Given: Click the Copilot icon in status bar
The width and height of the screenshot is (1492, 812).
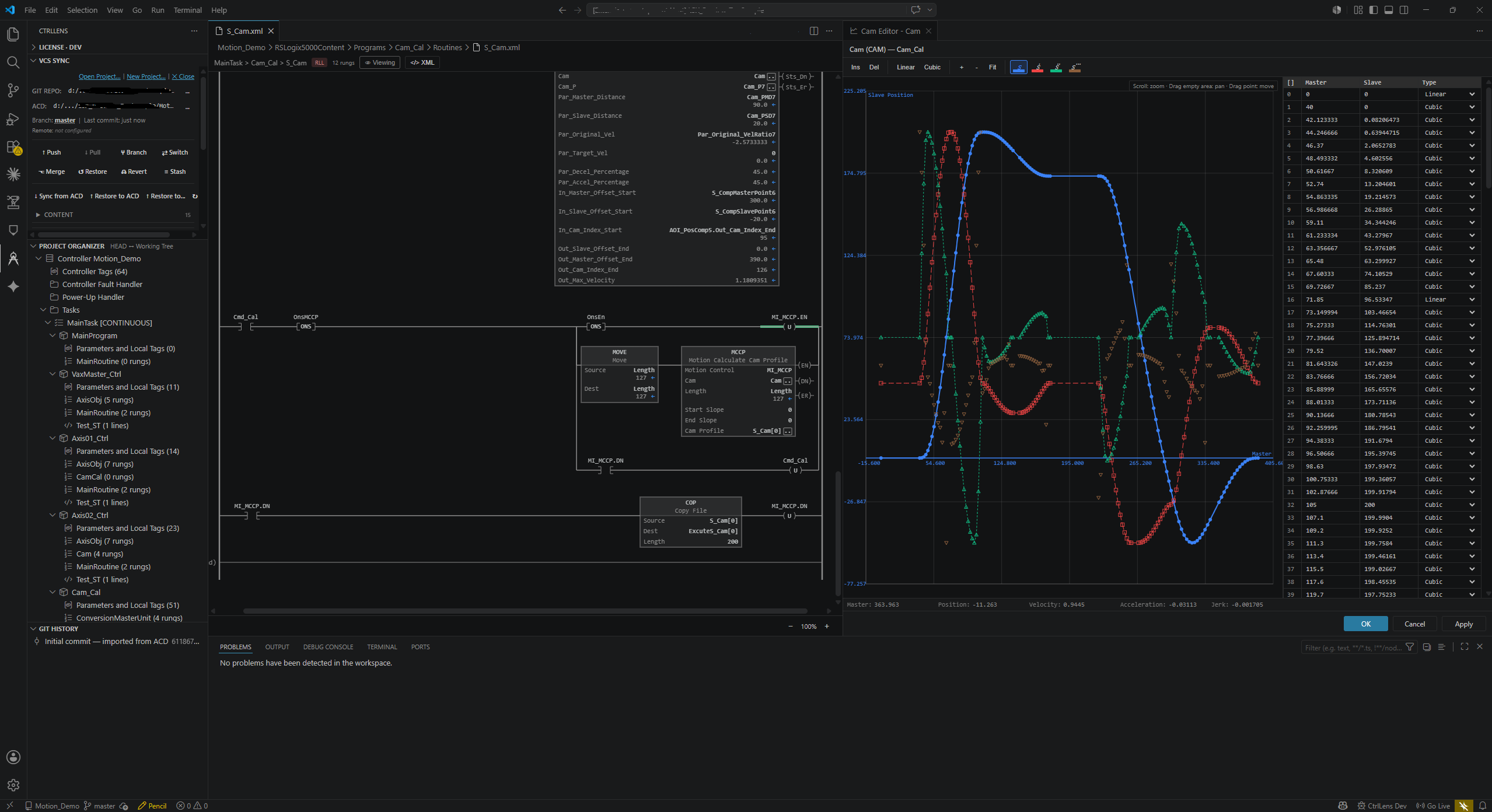Looking at the screenshot, I should point(1343,806).
